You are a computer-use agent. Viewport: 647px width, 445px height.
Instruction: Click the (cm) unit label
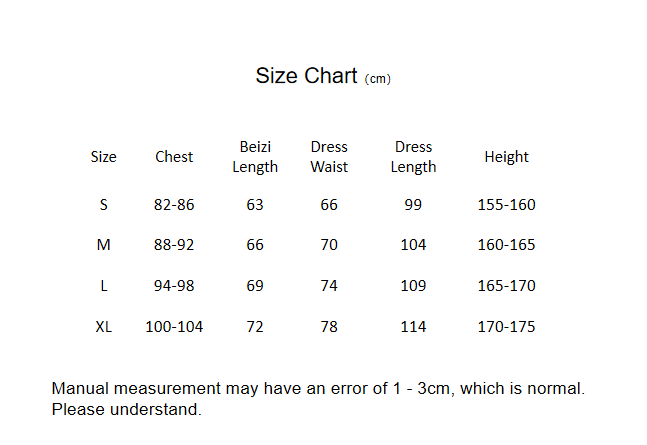click(x=377, y=79)
